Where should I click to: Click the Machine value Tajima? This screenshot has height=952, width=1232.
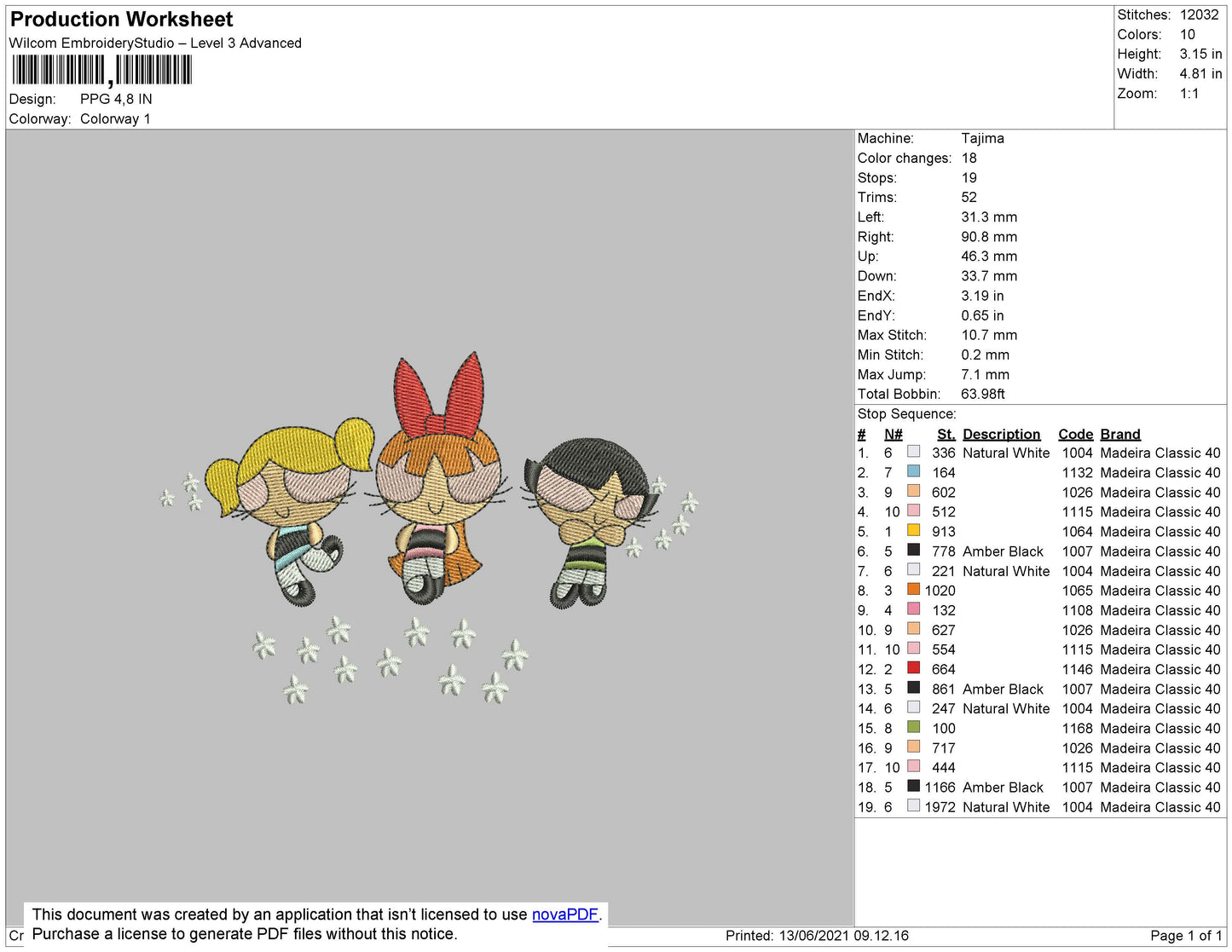click(982, 138)
